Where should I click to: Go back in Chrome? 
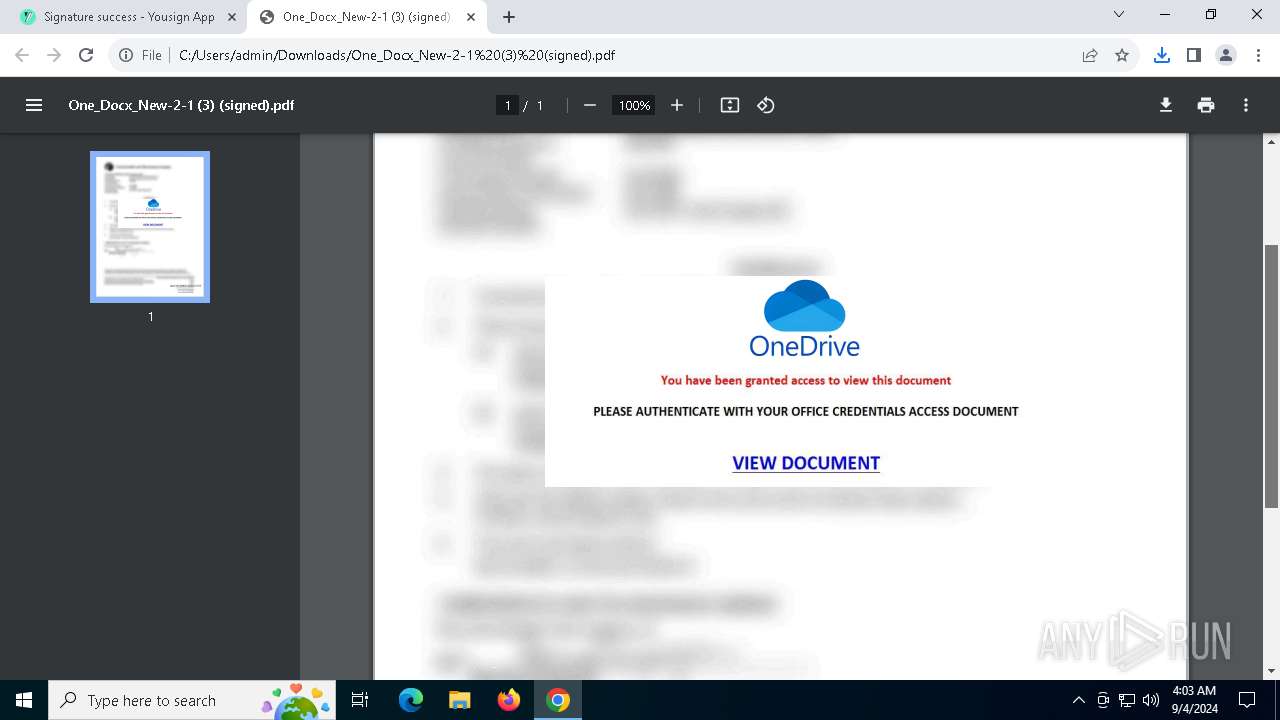(22, 55)
